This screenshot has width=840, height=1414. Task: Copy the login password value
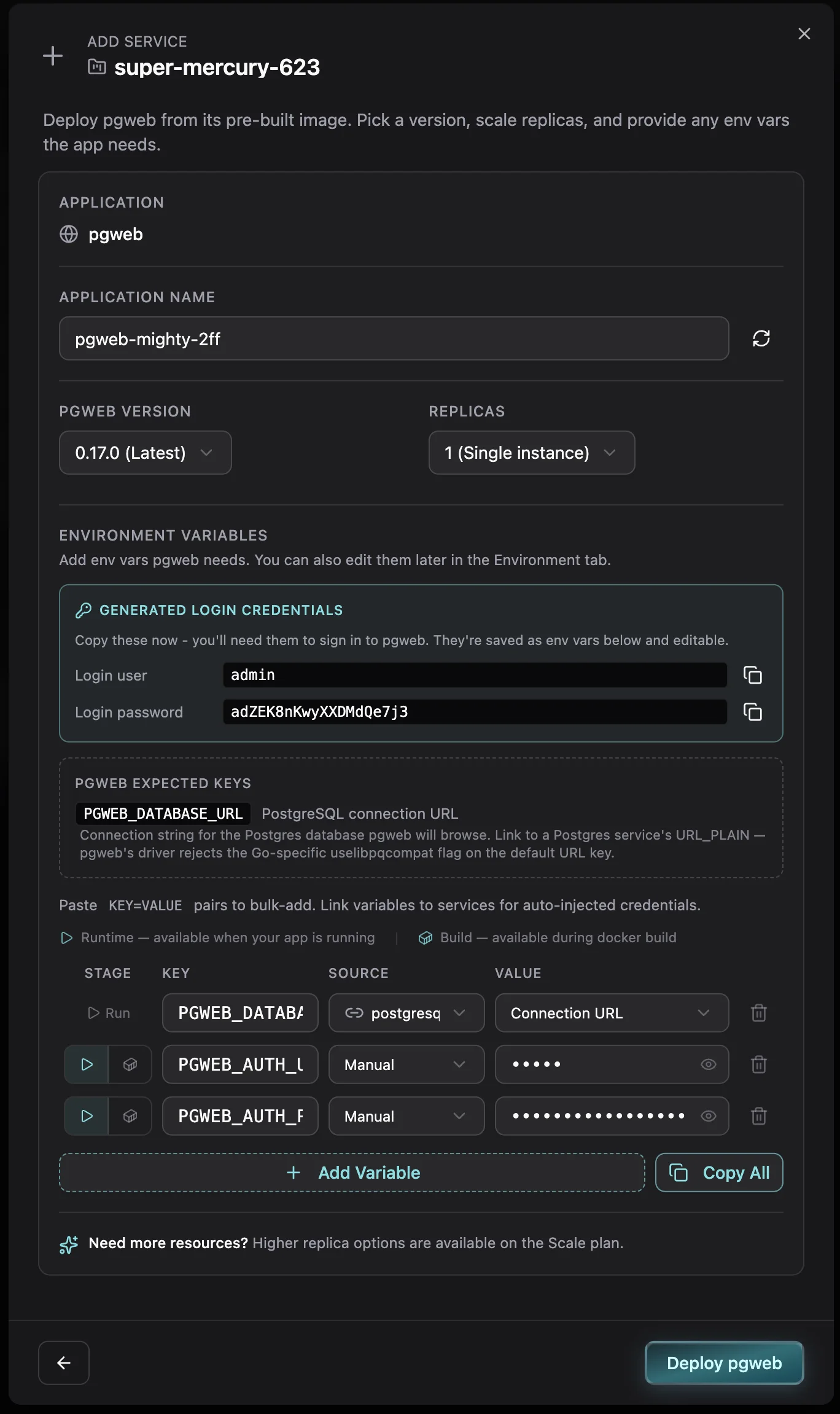point(752,712)
